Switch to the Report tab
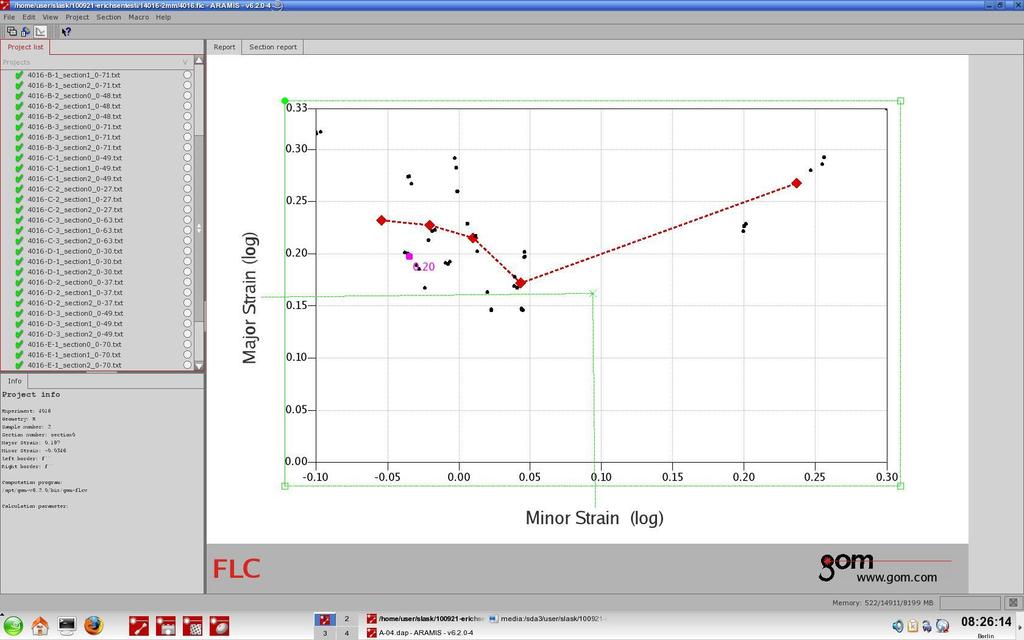Screen dimensions: 1024x640 224,47
